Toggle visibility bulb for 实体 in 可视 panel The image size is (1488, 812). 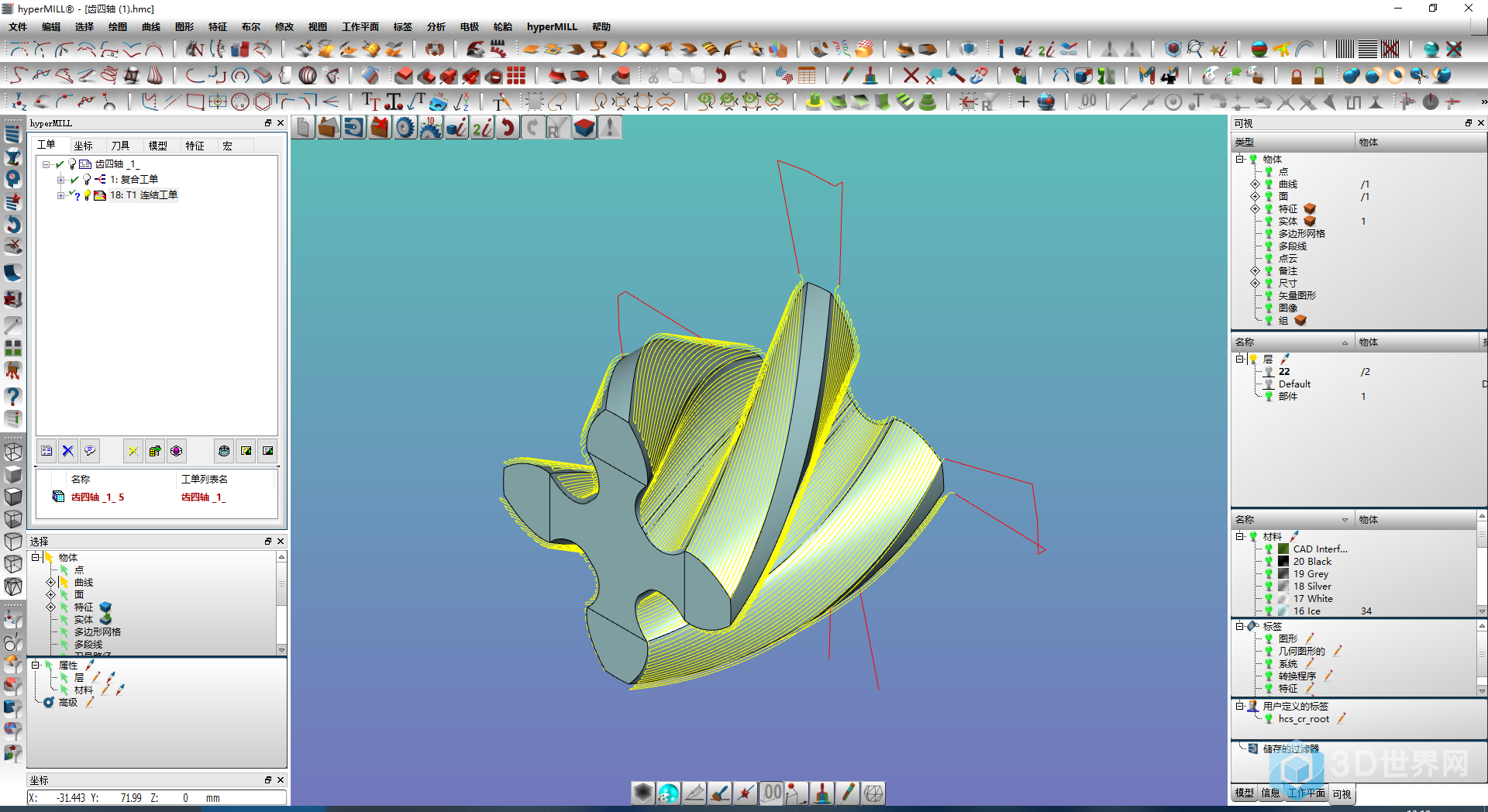(1269, 221)
